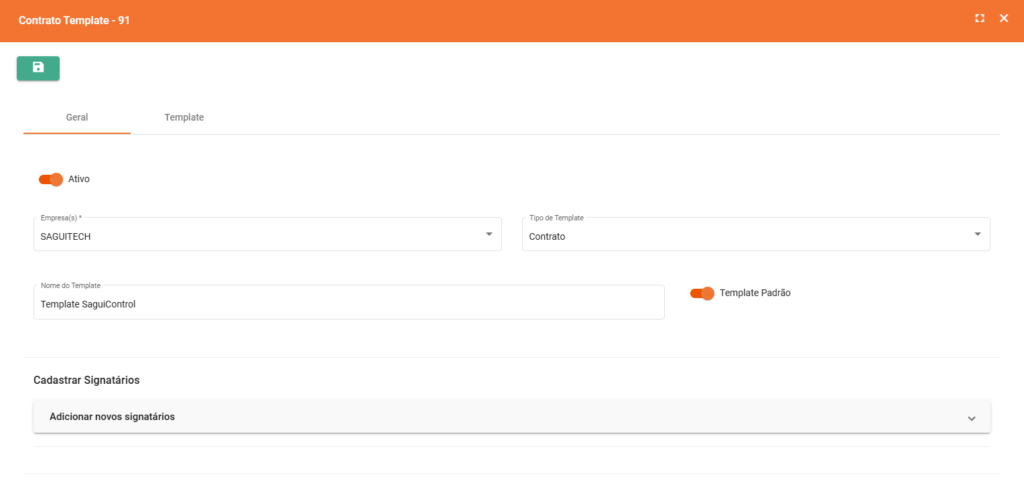Switch to the Template tab
This screenshot has height=491, width=1024.
pos(184,117)
